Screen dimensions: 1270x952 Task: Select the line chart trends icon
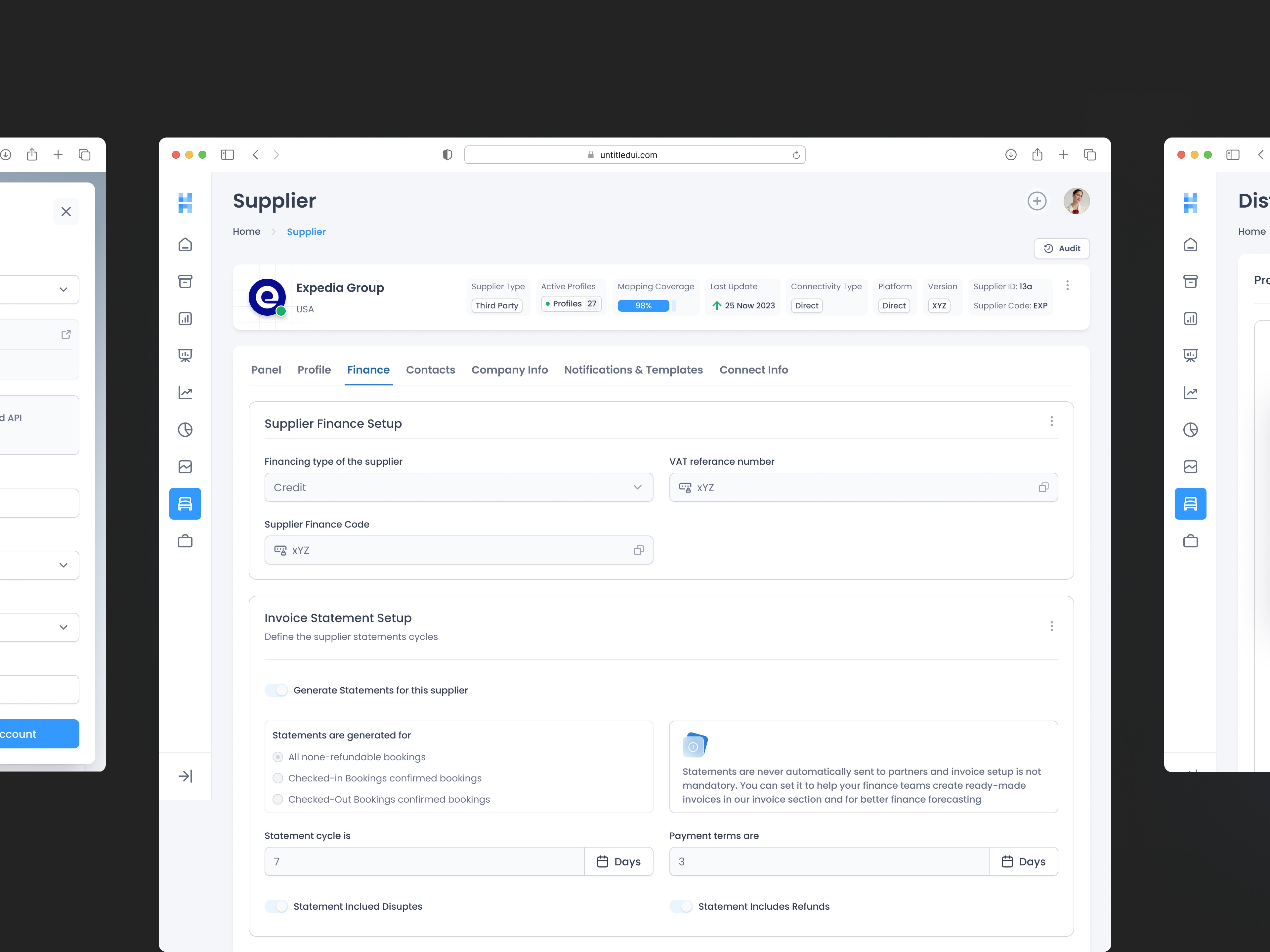185,392
